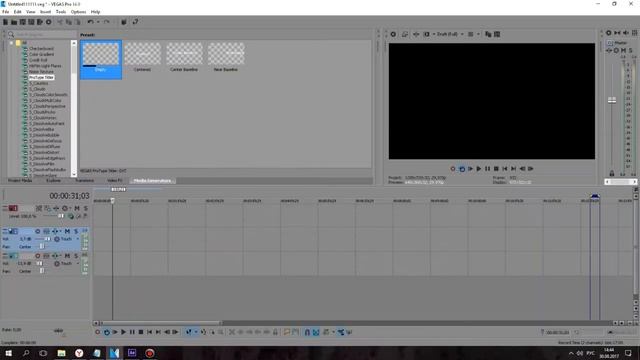Switch to the Video FX tab

[x=114, y=180]
